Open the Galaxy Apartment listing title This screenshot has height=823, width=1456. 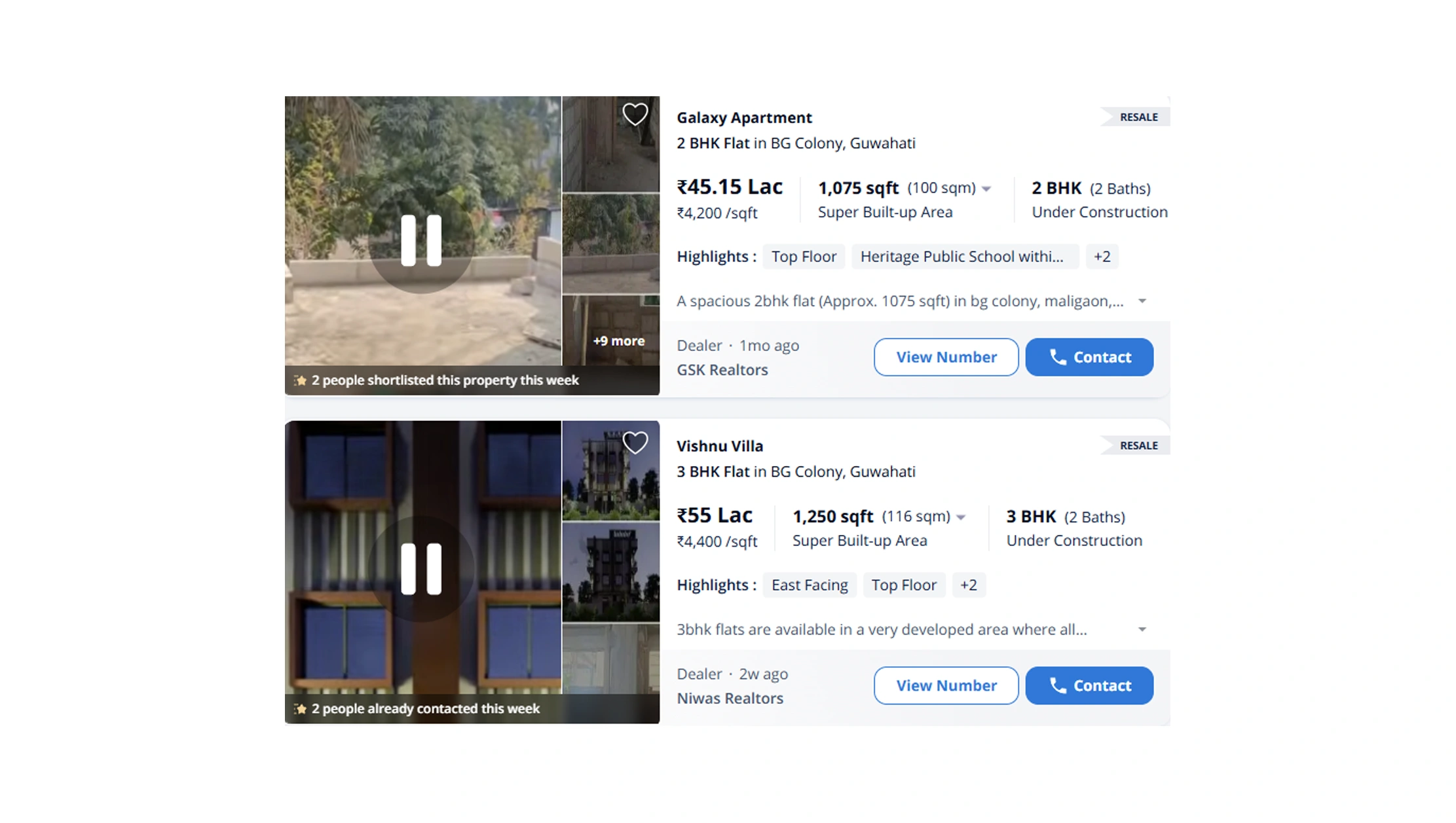(744, 118)
